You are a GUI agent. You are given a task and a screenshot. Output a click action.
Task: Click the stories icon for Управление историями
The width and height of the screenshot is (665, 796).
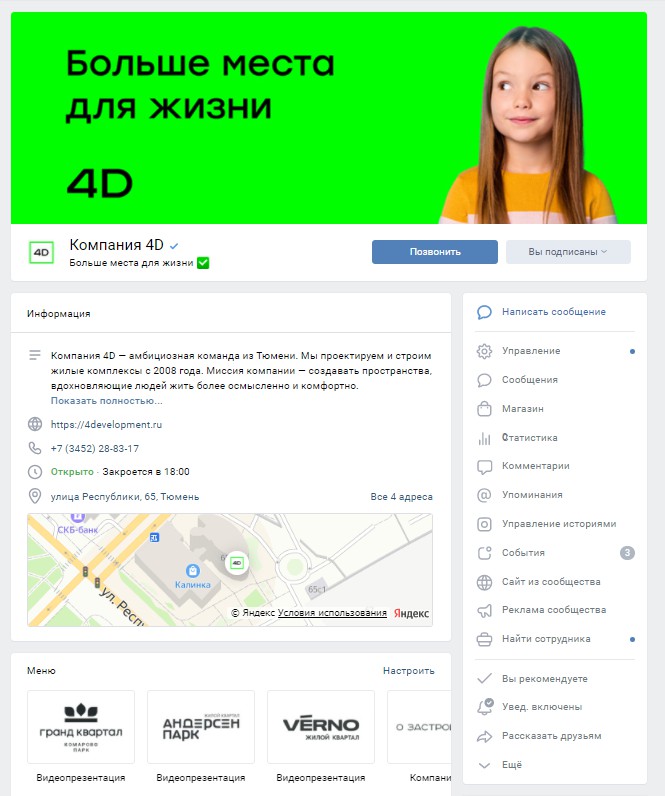pos(484,524)
